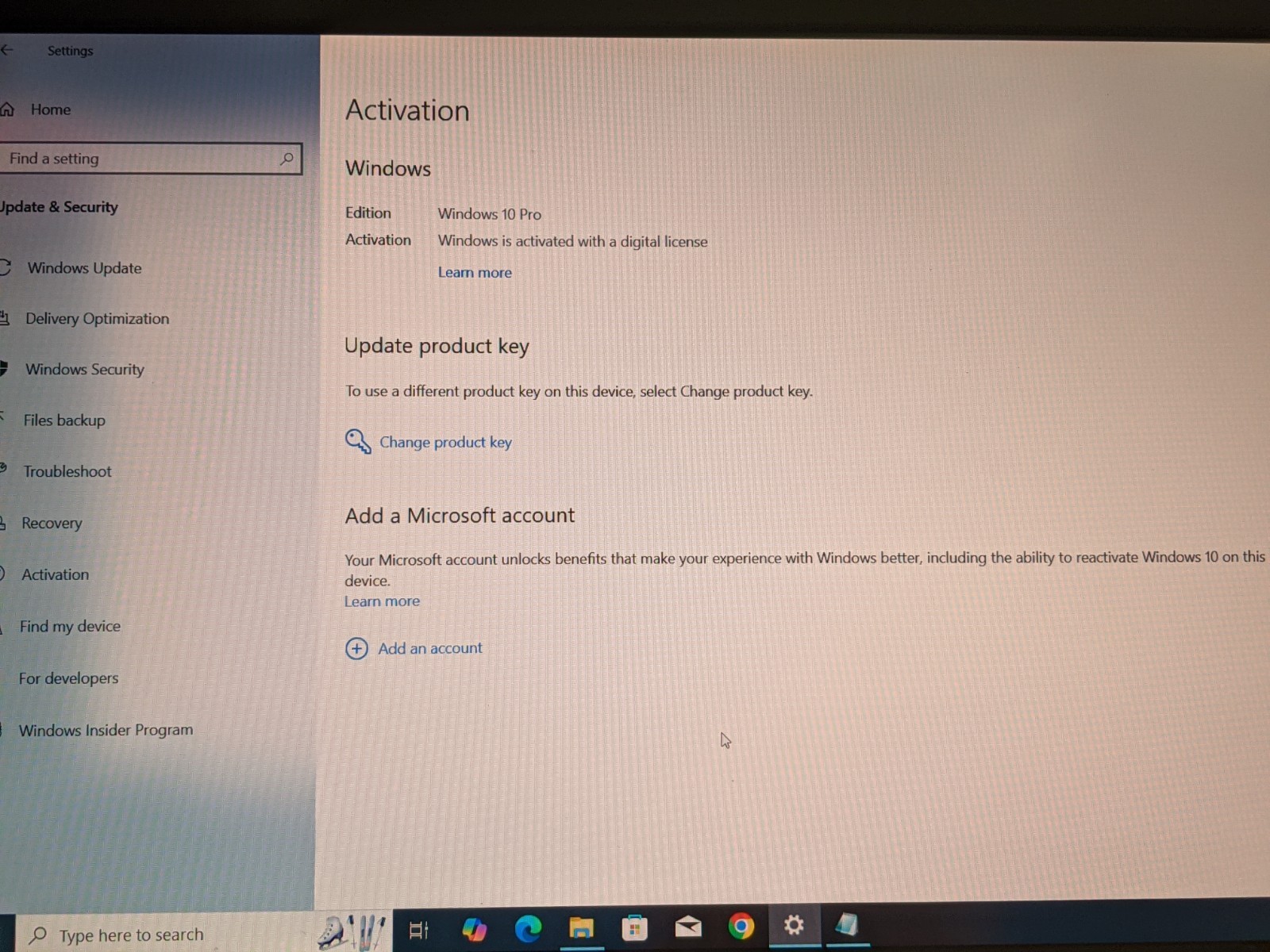Click Learn more under Add a Microsoft account

pyautogui.click(x=382, y=601)
